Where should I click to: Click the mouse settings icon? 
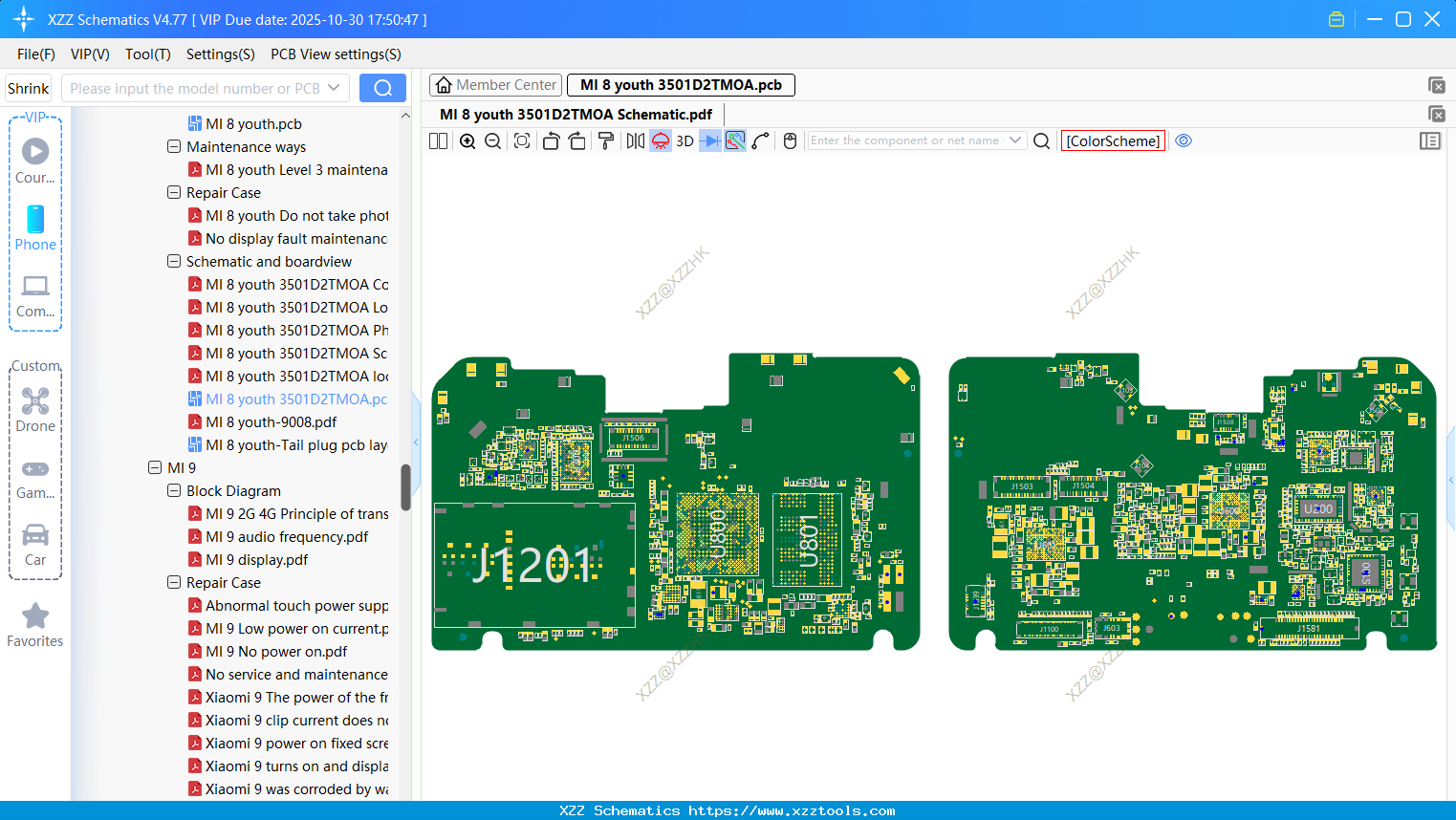[790, 140]
